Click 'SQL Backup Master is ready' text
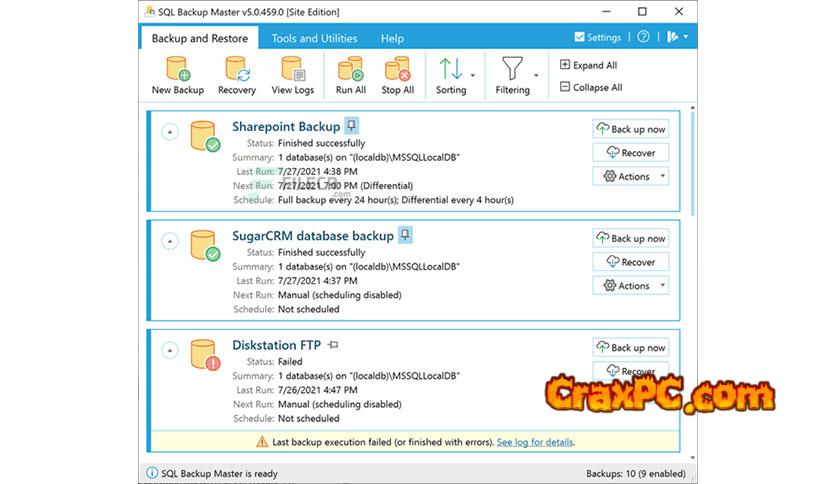 coord(219,473)
